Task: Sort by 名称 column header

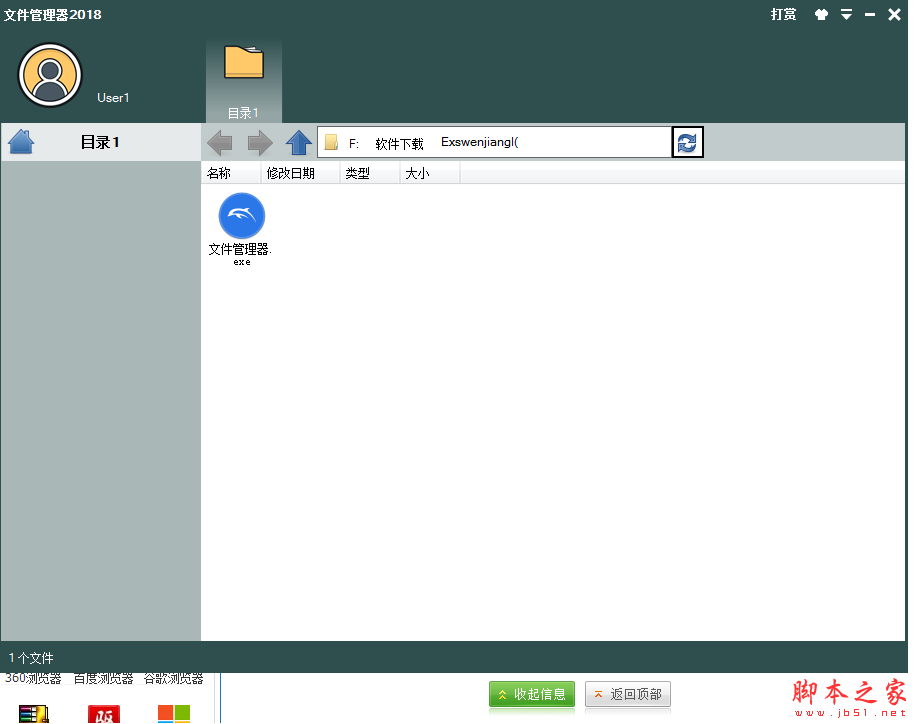Action: pyautogui.click(x=231, y=174)
